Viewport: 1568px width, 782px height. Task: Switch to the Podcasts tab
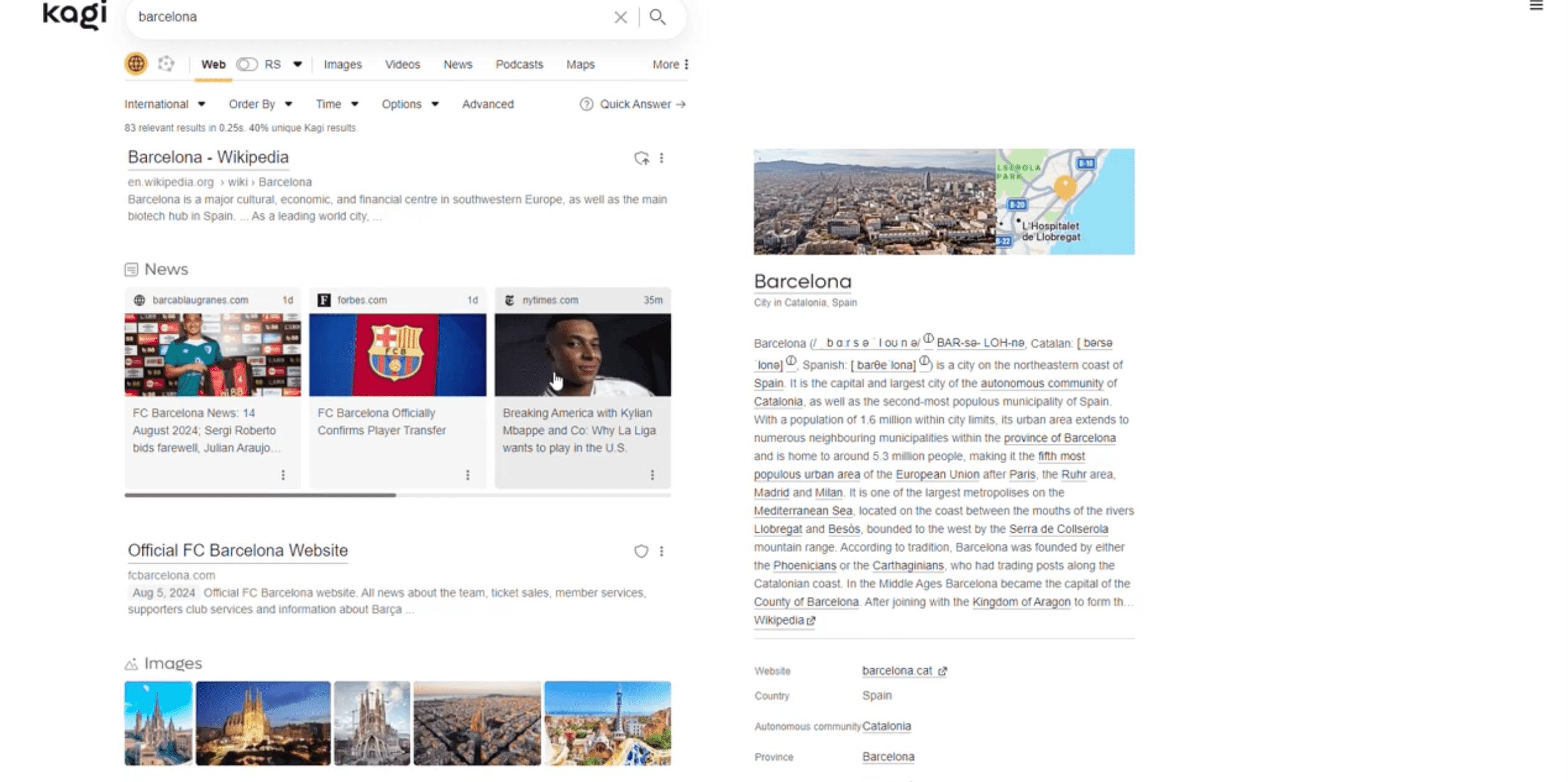click(x=519, y=64)
